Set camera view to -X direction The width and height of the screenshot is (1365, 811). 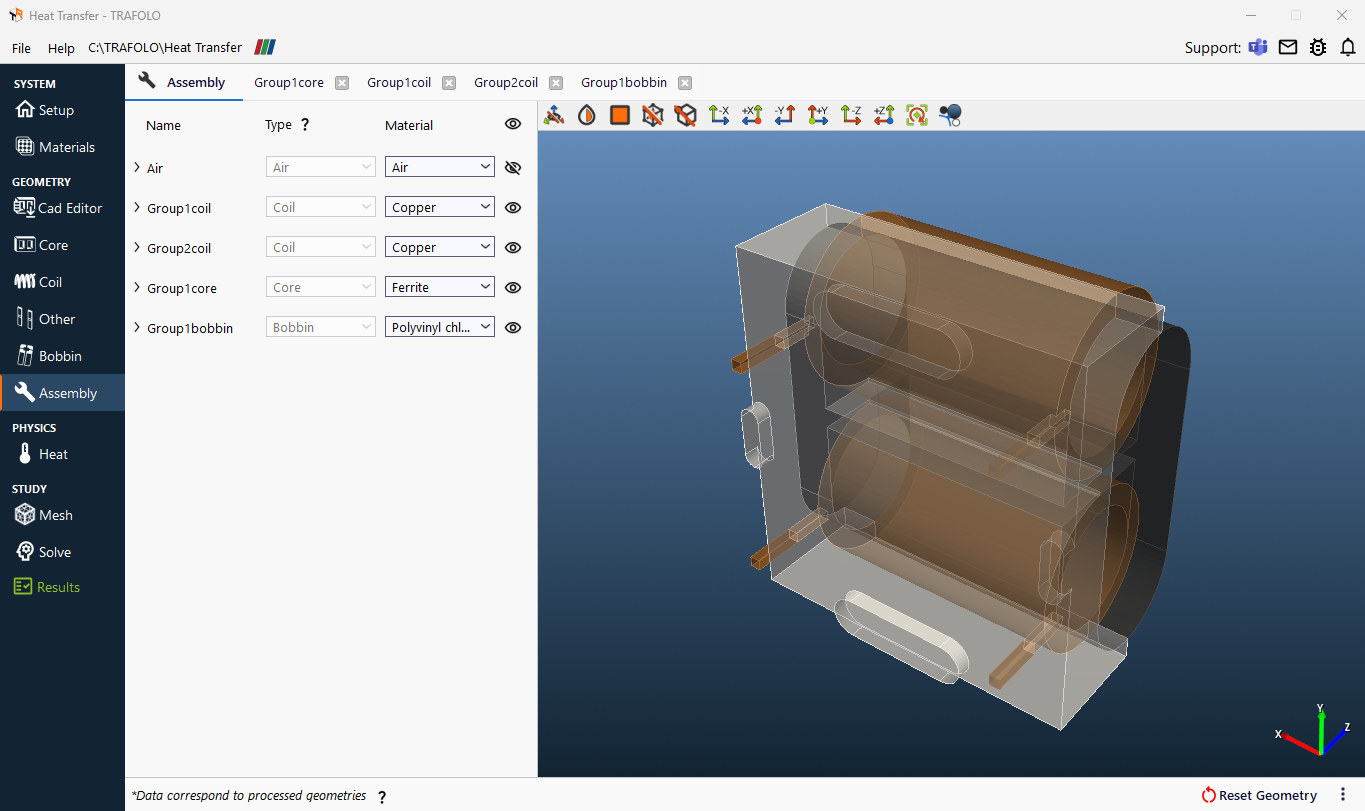[719, 115]
